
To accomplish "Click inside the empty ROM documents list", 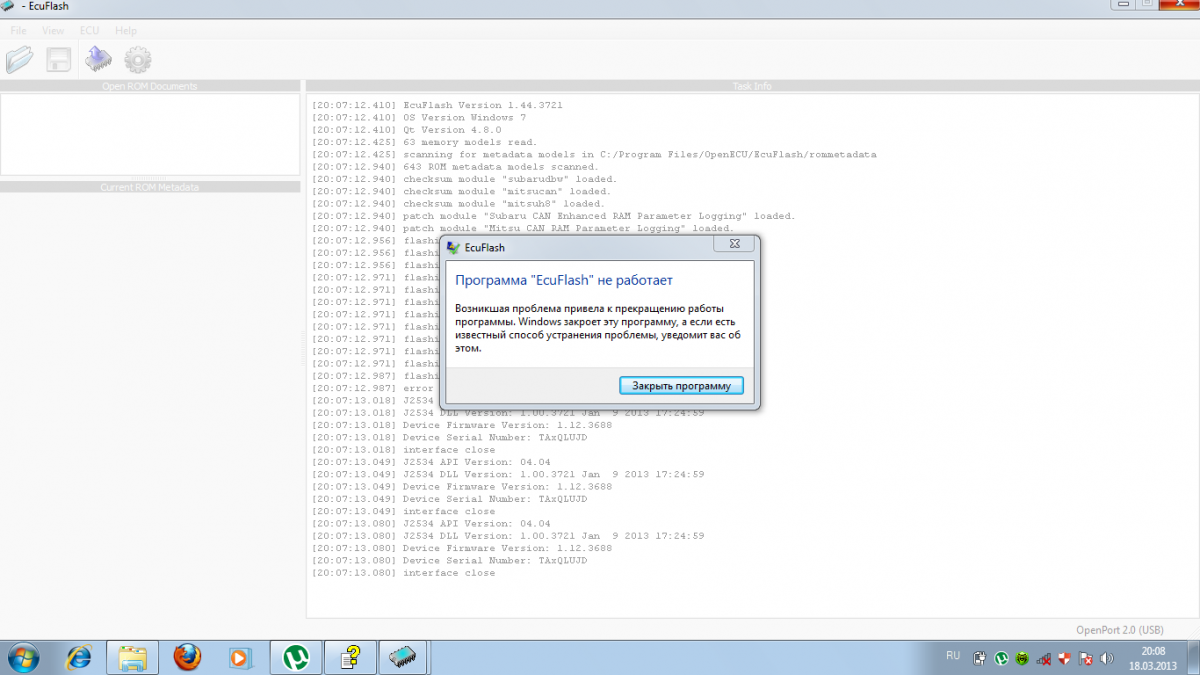I will pos(150,134).
